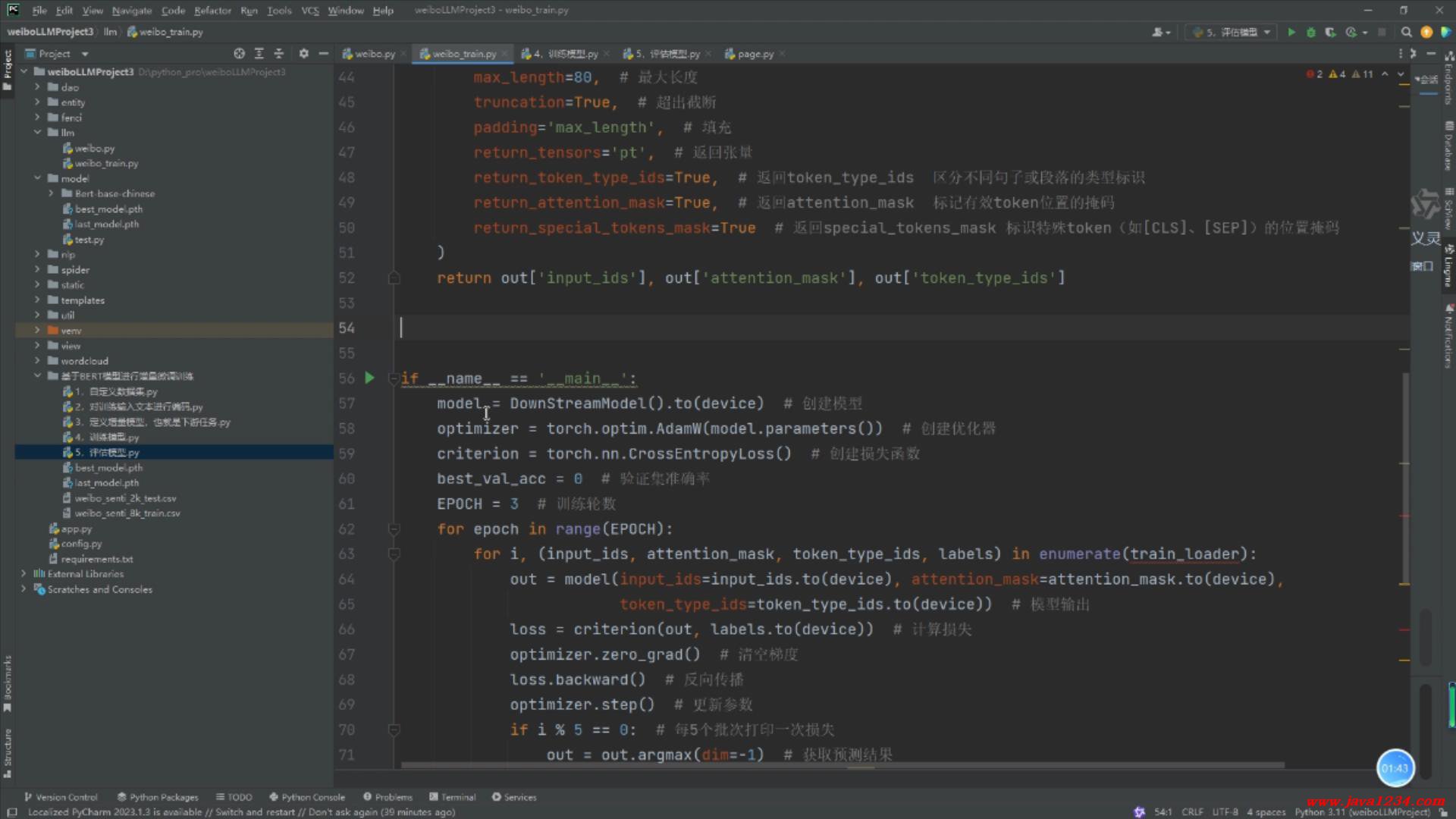Run the main block from the gutter arrow
This screenshot has height=819, width=1456.
coord(369,378)
